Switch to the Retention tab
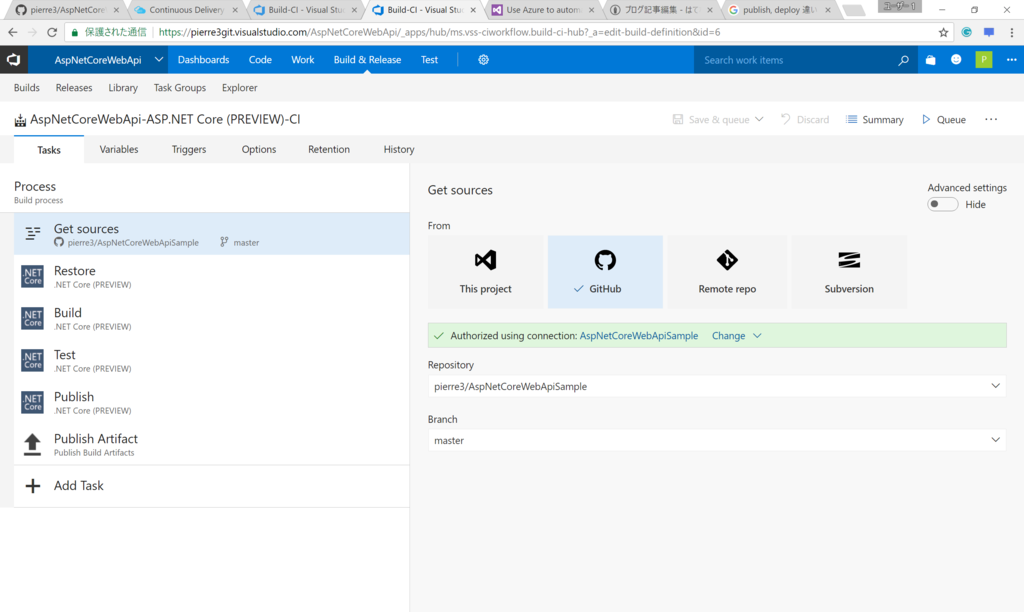The height and width of the screenshot is (612, 1024). coord(328,149)
